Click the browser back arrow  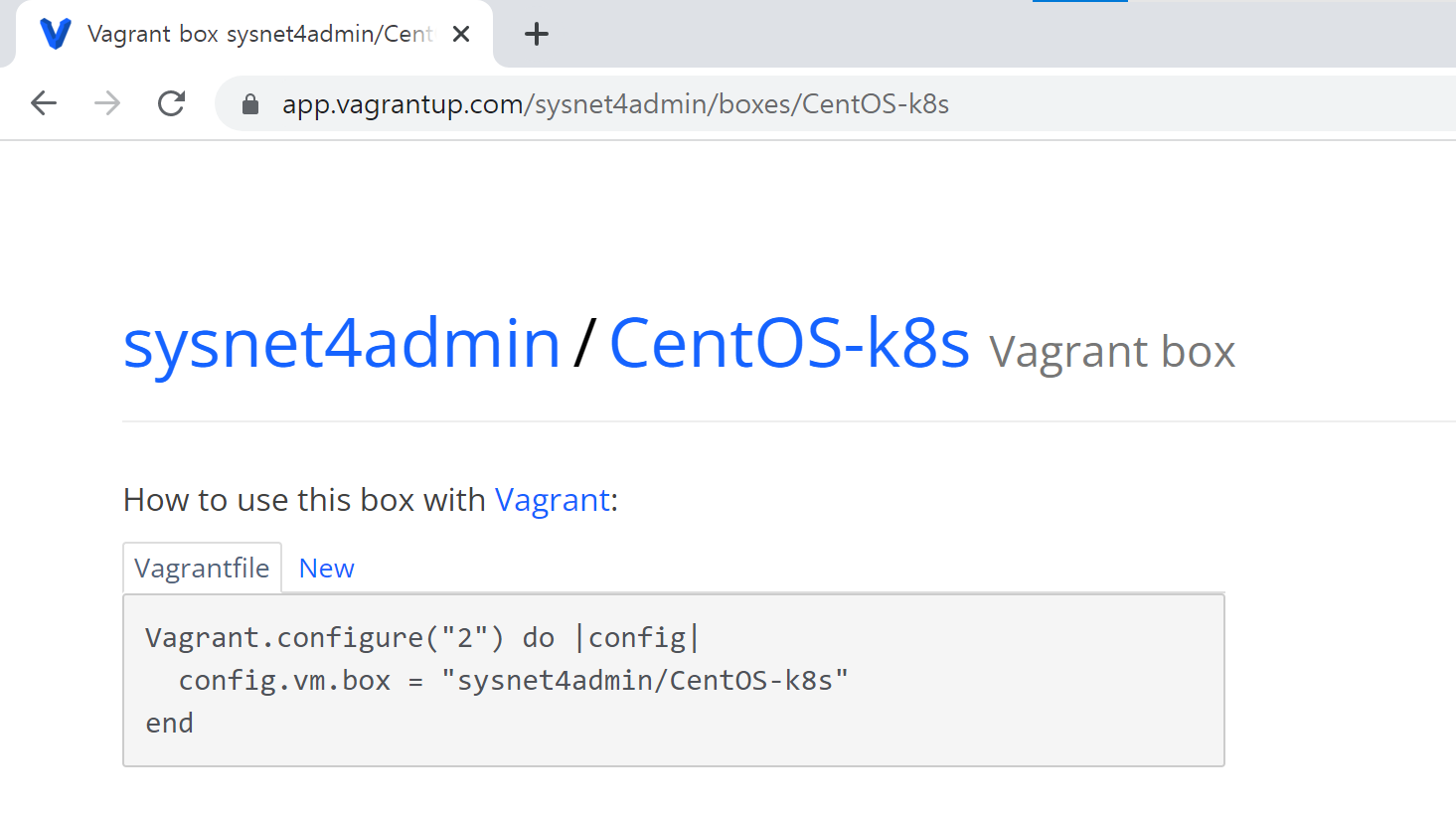pyautogui.click(x=44, y=103)
